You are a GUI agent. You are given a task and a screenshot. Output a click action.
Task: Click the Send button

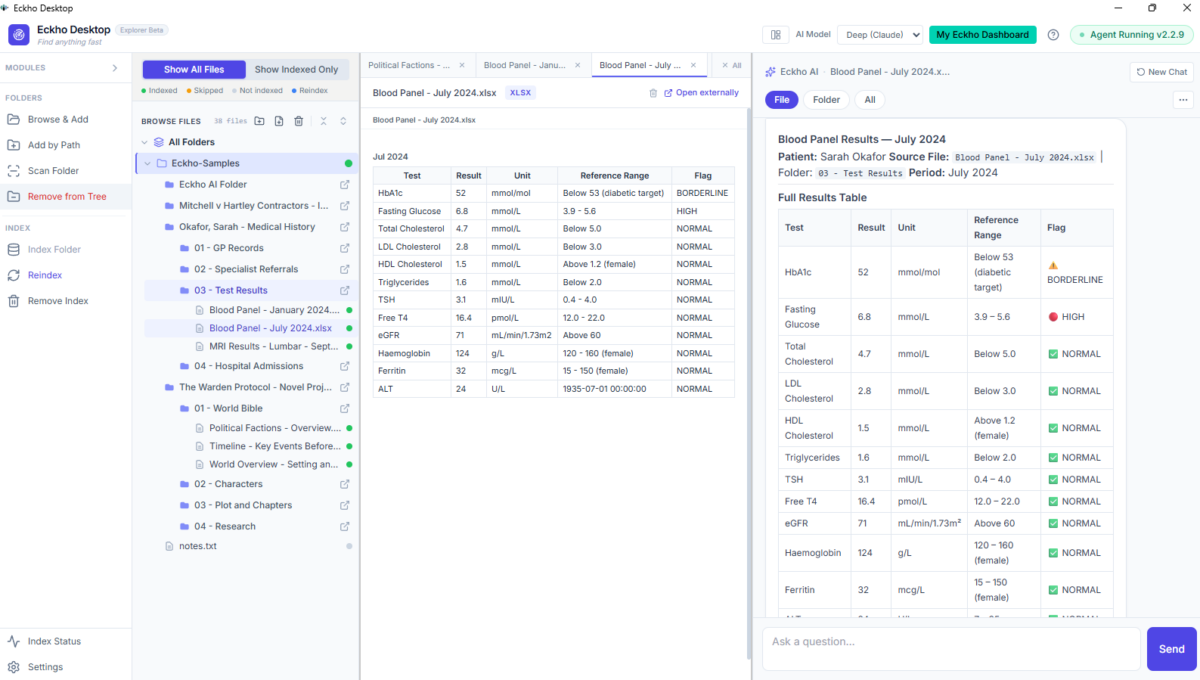(1171, 649)
